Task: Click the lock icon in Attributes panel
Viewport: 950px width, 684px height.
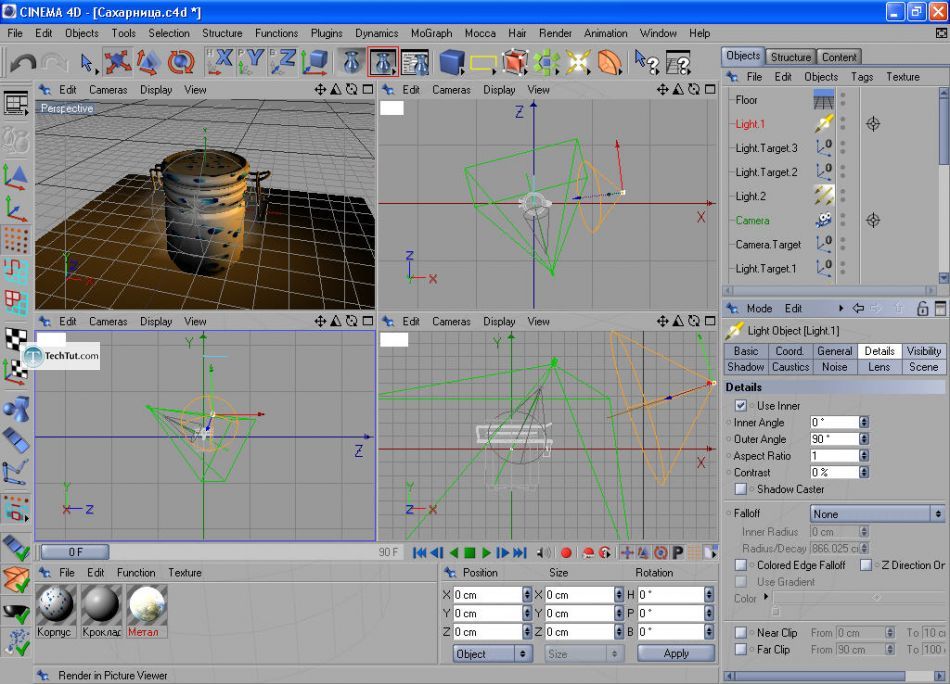Action: click(922, 308)
